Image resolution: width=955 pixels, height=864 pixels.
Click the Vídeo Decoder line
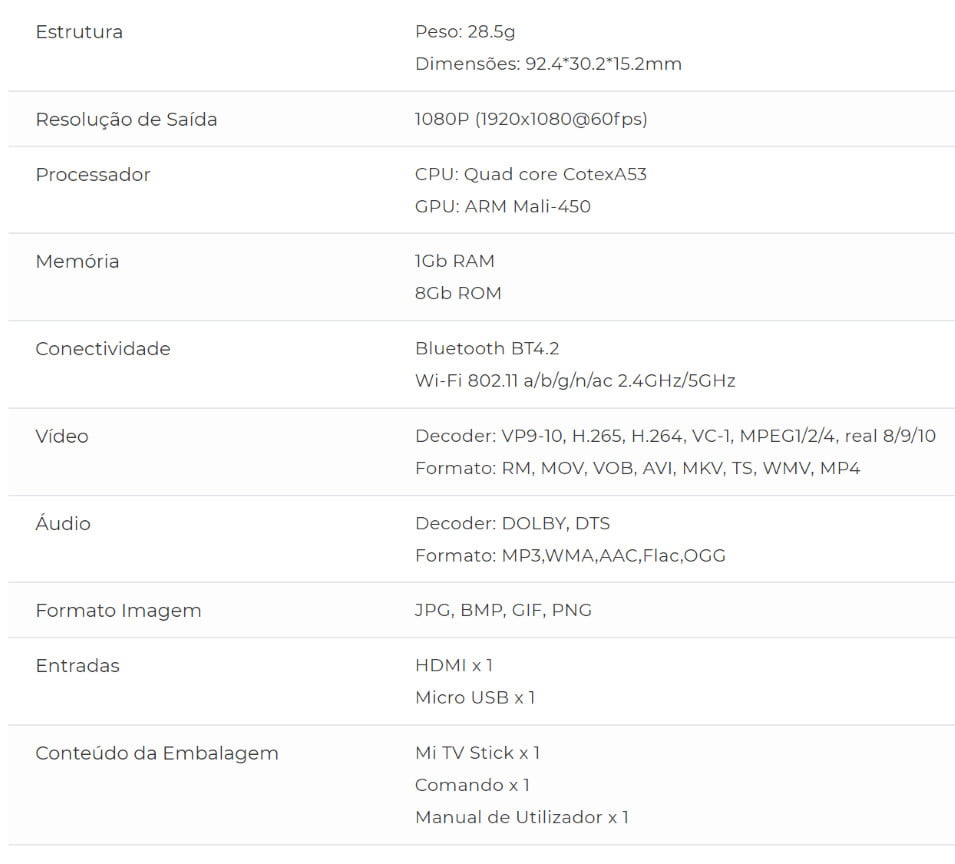pos(675,436)
